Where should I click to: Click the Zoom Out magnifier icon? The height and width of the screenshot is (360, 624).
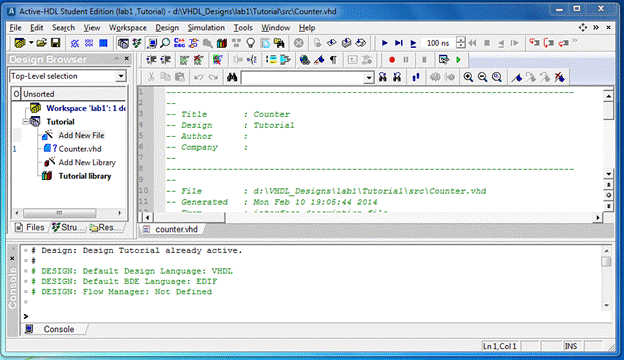click(x=482, y=77)
